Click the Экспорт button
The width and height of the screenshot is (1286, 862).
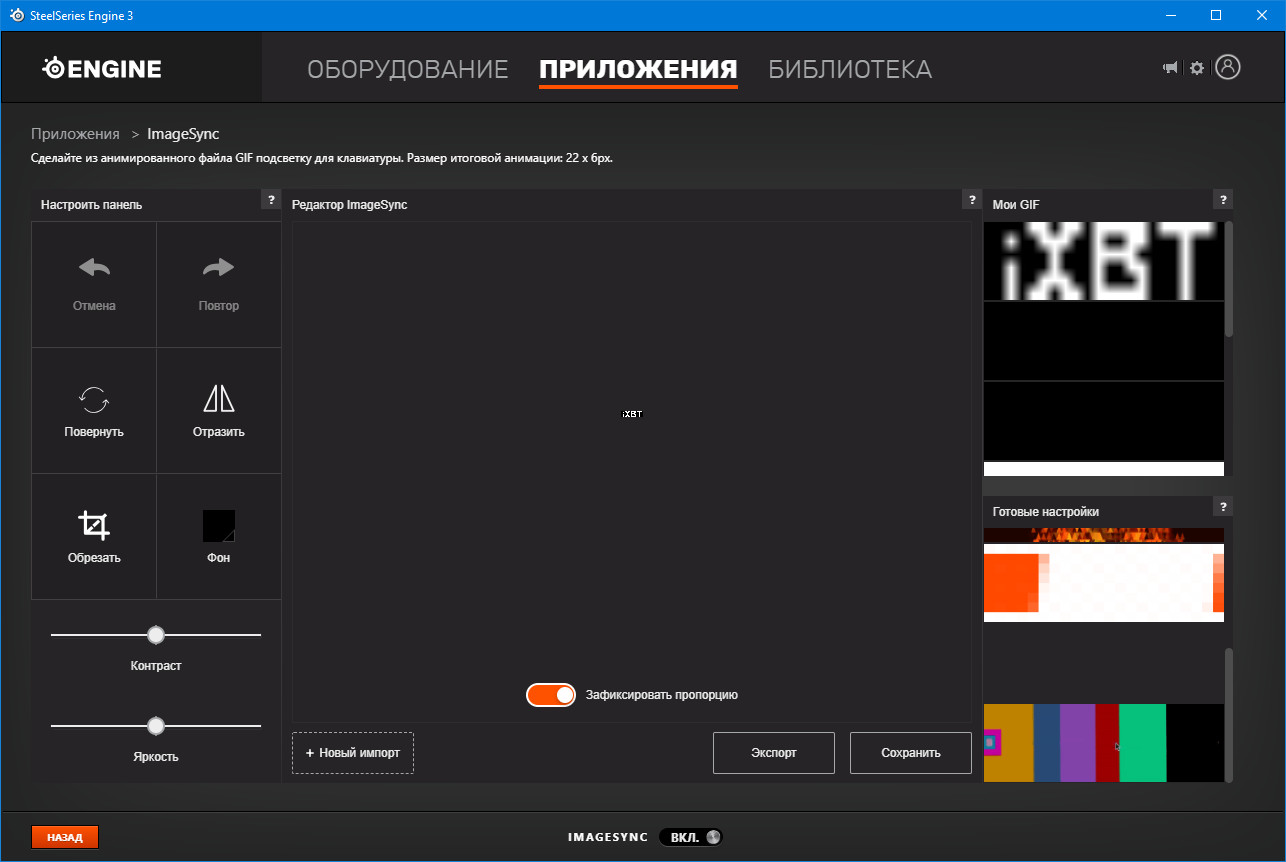(774, 753)
